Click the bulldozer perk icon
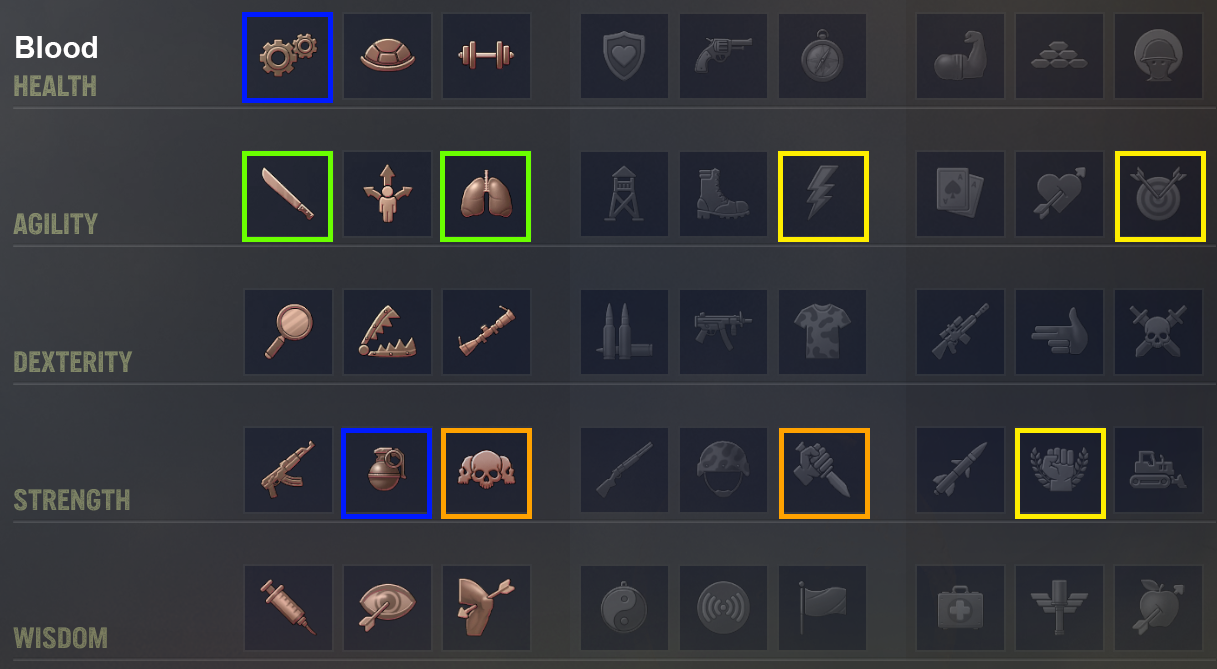 [1159, 471]
